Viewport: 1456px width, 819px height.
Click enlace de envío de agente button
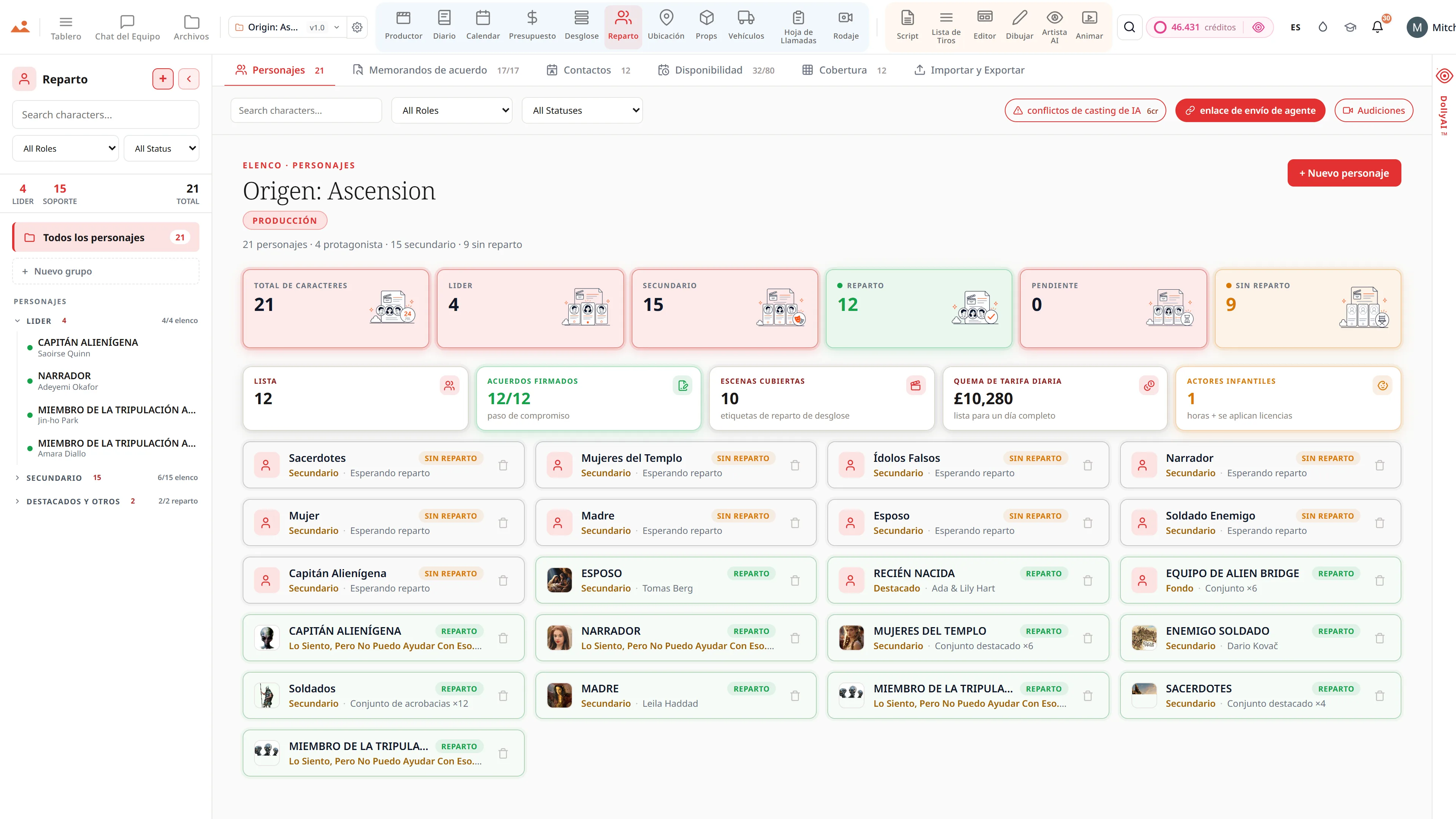tap(1250, 110)
